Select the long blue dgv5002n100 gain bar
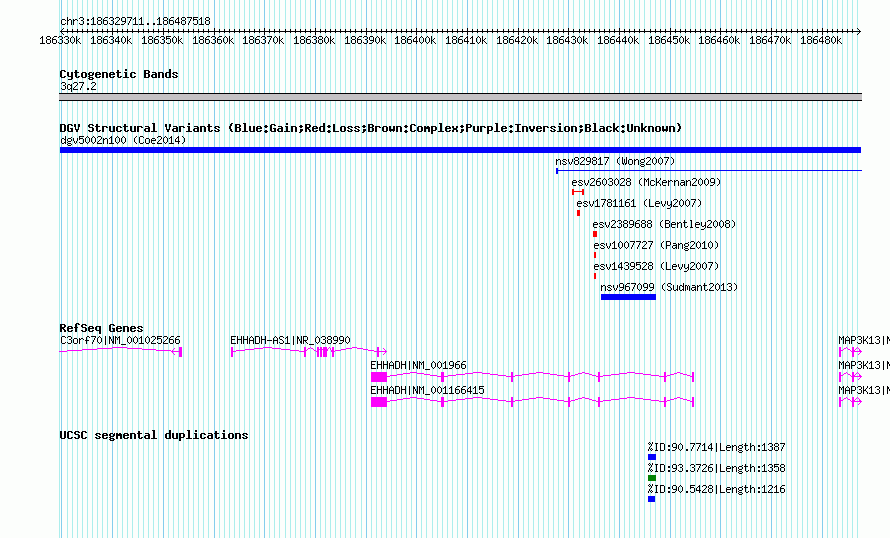890x538 pixels. [460, 150]
